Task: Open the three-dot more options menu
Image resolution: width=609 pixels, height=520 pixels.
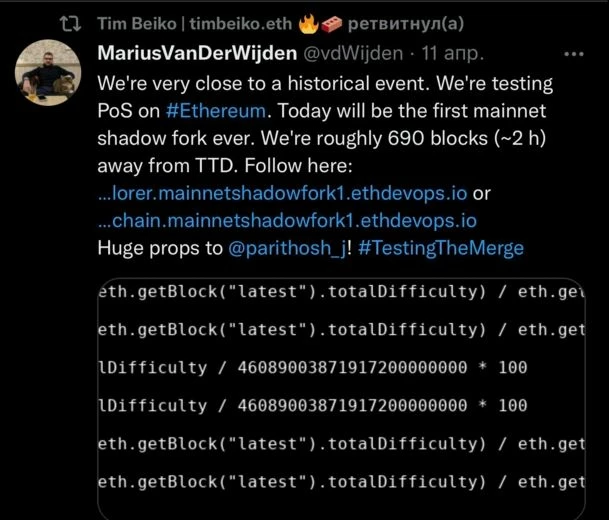Action: 574,54
